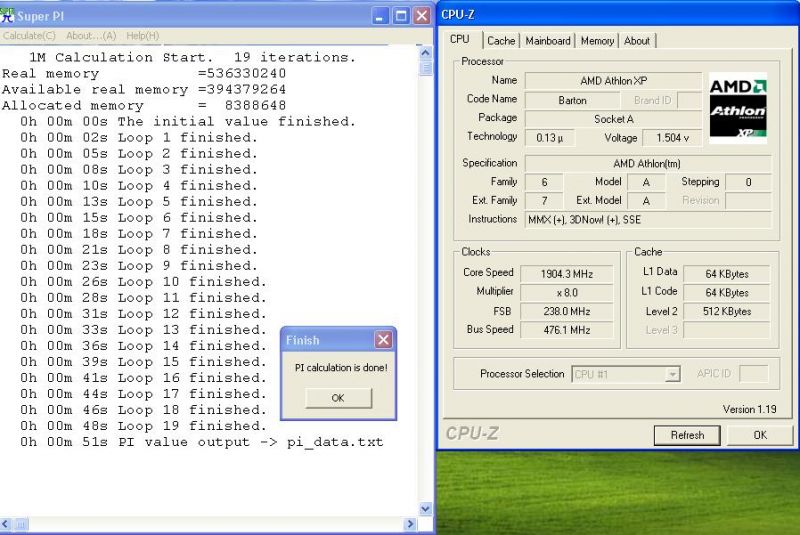Click the Refresh button in CPU-Z

pyautogui.click(x=687, y=435)
